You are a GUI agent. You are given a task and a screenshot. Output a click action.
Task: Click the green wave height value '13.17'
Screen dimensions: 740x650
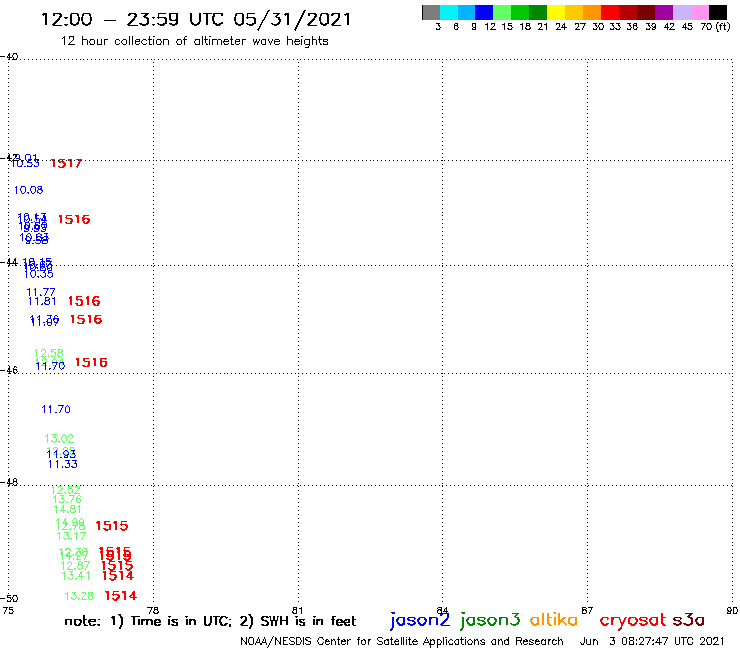point(71,536)
